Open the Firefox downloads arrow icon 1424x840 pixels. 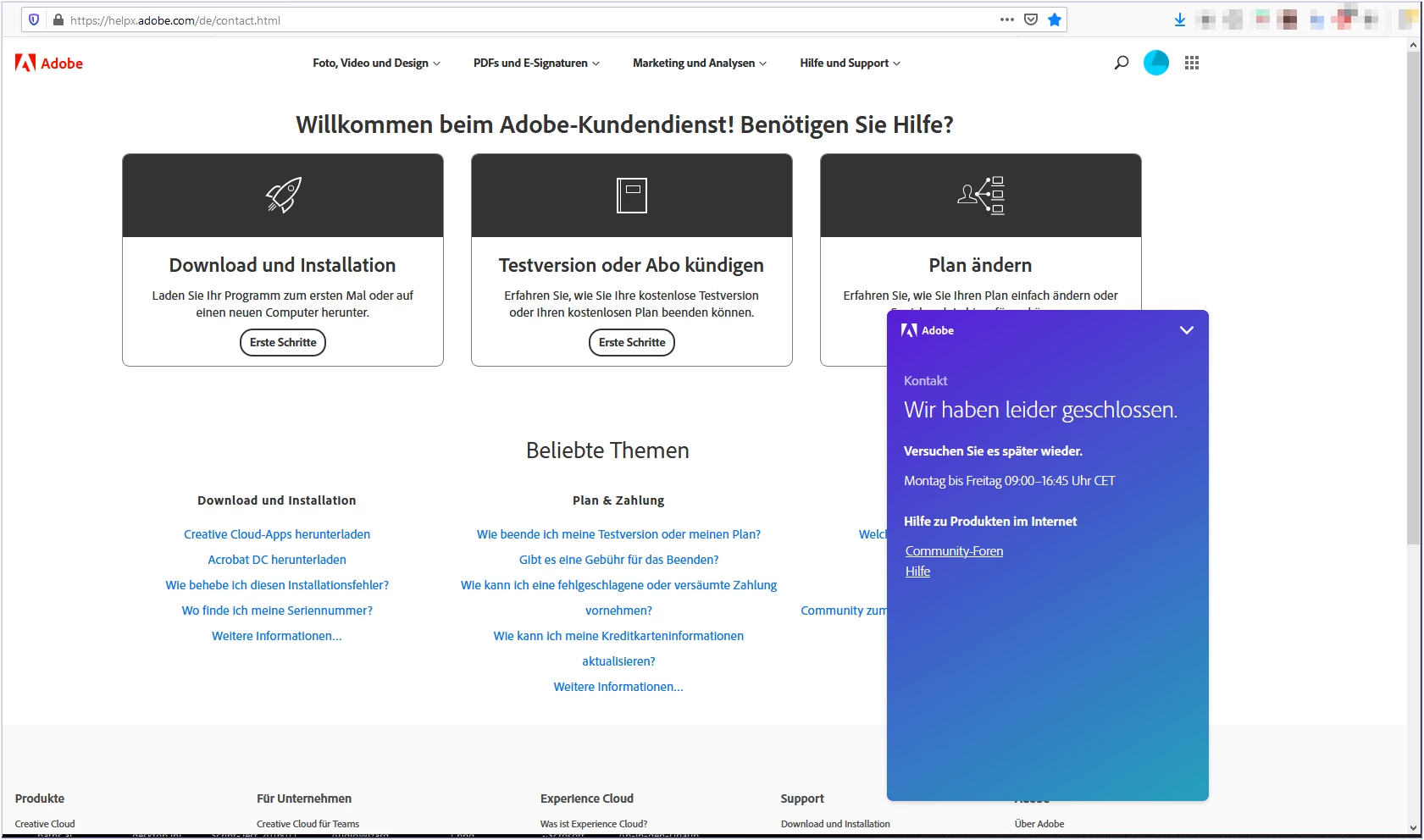pos(1179,19)
